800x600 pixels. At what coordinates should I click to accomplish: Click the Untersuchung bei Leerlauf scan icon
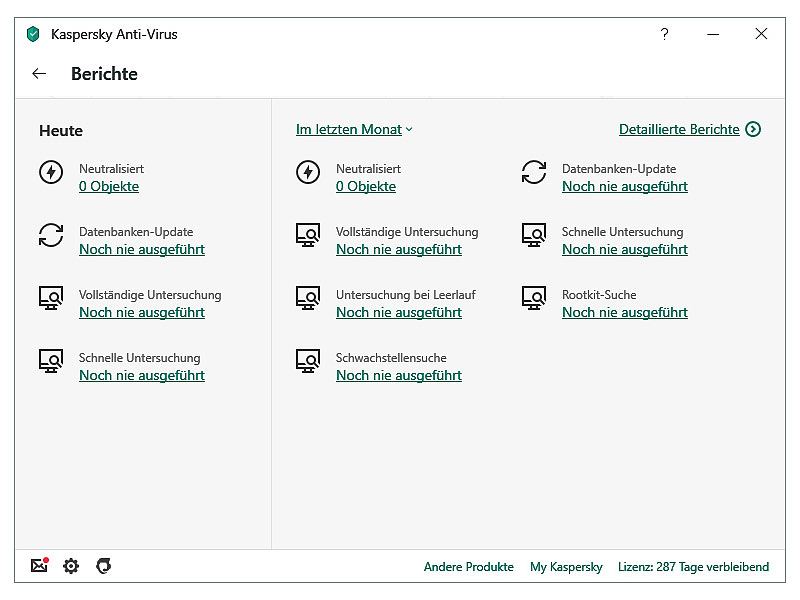point(308,298)
